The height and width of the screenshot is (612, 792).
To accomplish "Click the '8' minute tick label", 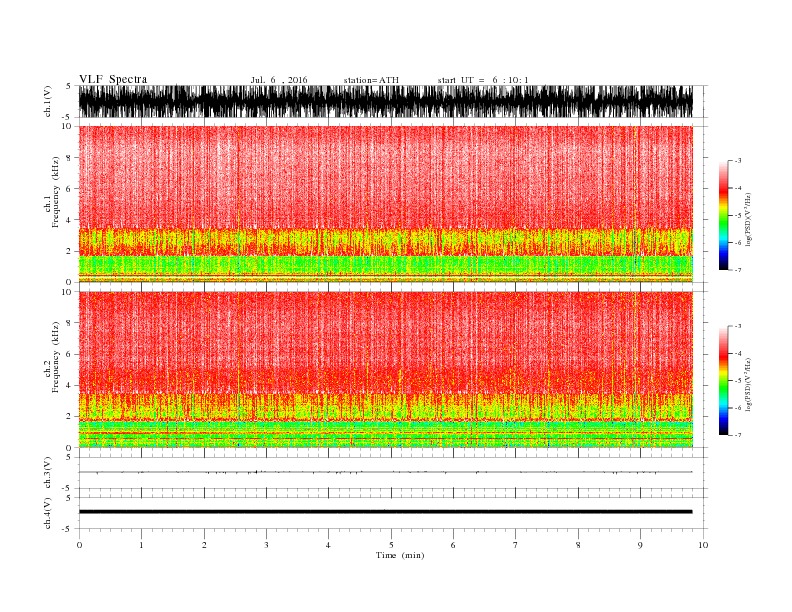I will (578, 545).
